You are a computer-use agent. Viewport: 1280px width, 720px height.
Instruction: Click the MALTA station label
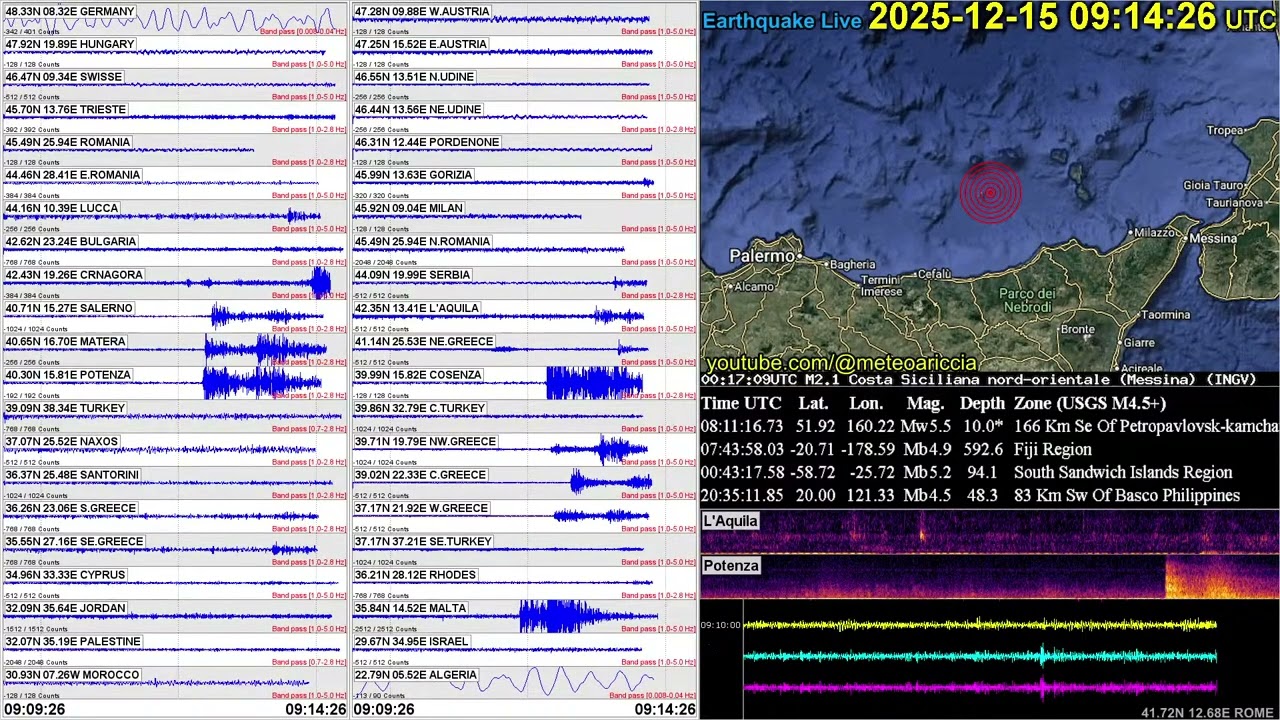pos(410,609)
